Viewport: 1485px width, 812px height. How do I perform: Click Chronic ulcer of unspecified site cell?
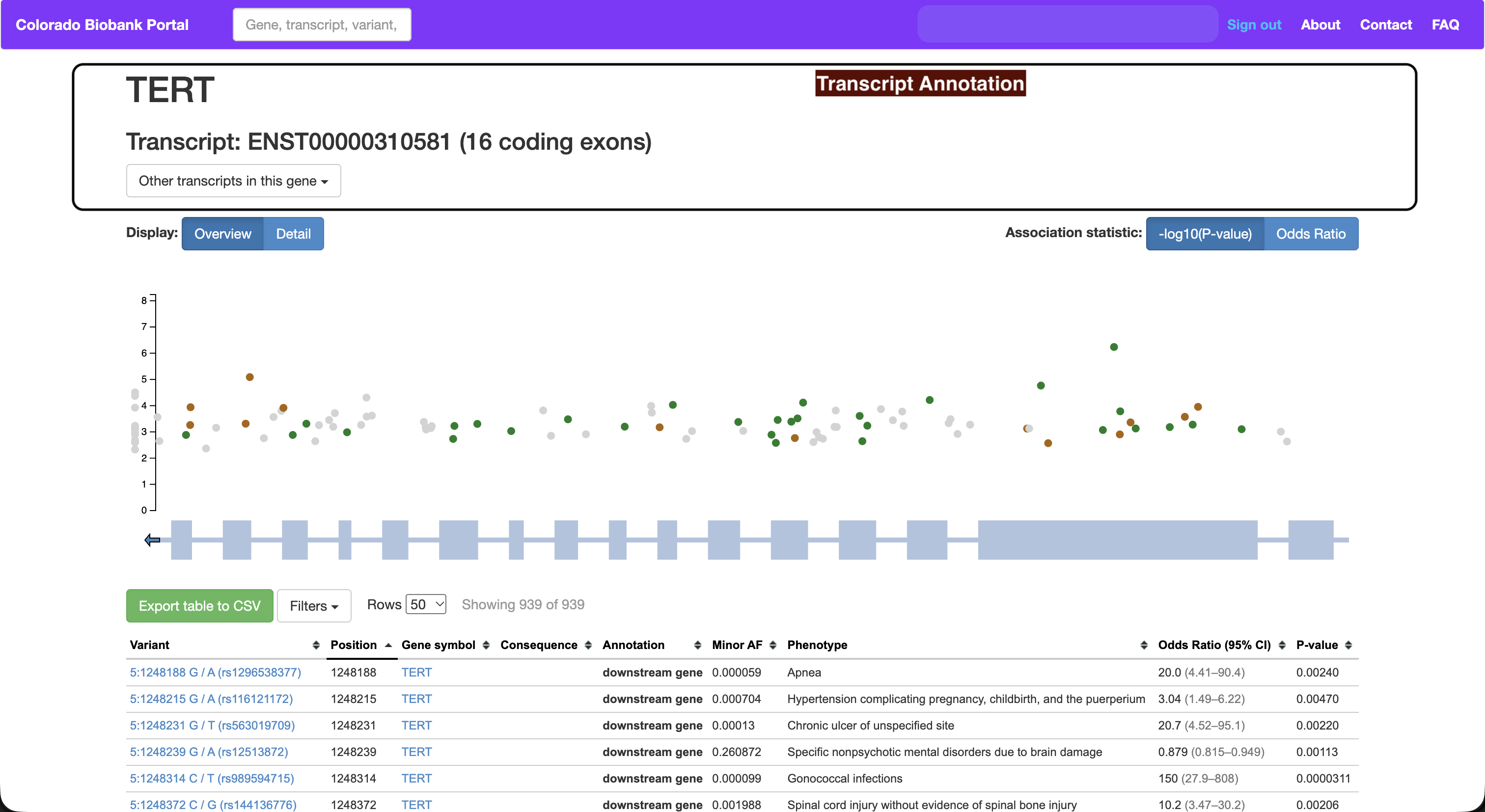(x=871, y=726)
